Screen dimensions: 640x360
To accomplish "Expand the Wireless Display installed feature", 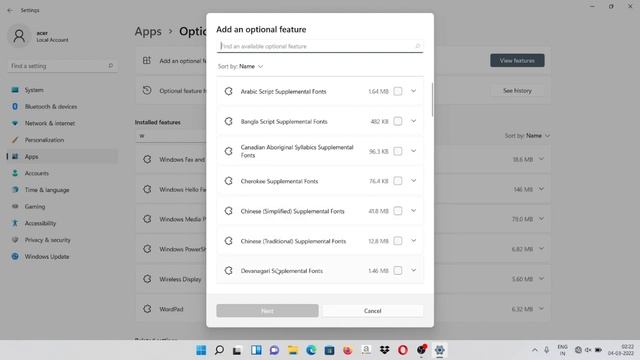I will 541,279.
